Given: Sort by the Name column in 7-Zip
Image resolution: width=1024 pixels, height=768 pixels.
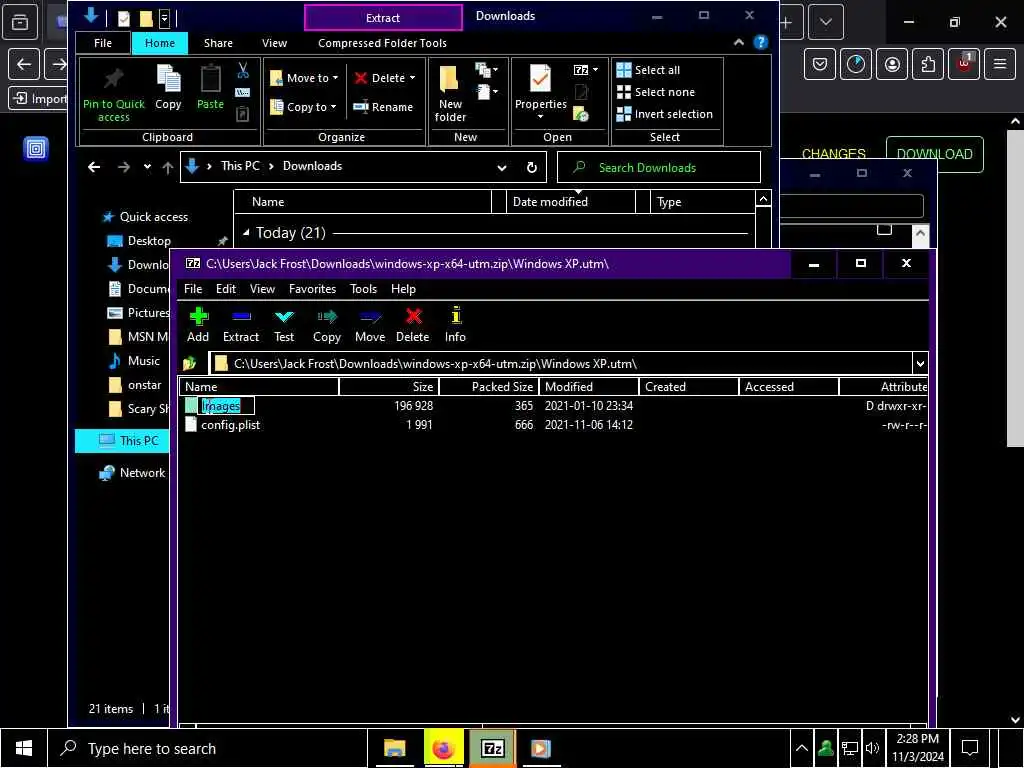Looking at the screenshot, I should coord(259,387).
